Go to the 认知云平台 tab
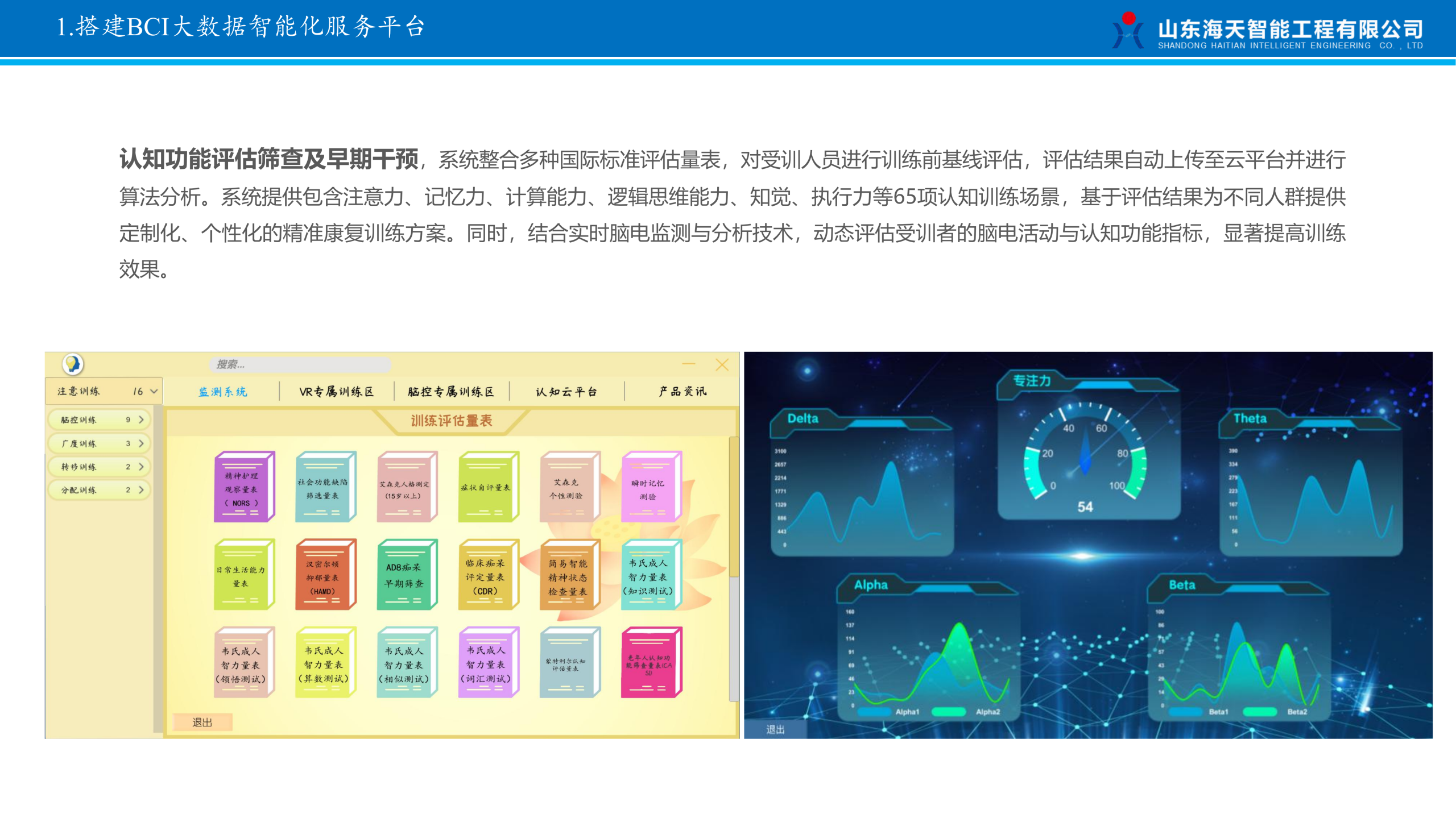Image resolution: width=1456 pixels, height=818 pixels. coord(566,392)
